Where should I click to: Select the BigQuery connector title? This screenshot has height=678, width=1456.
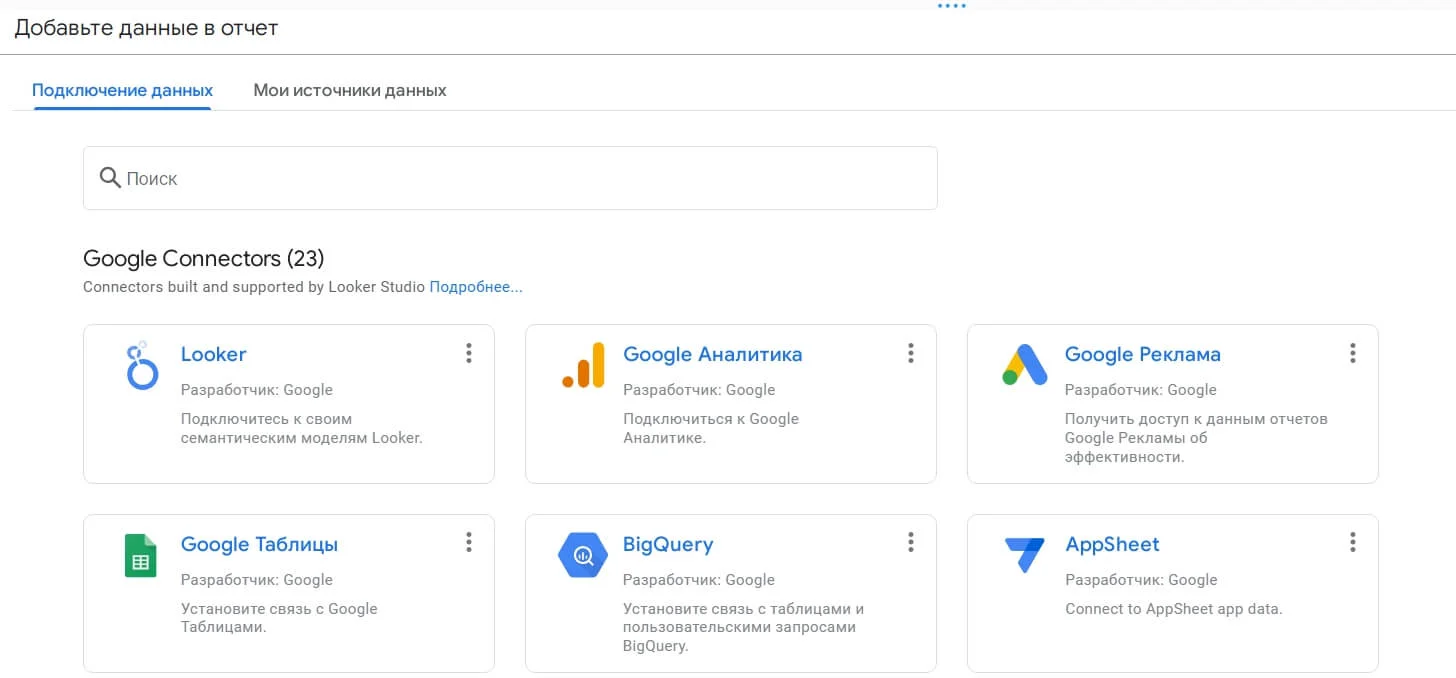pos(668,544)
